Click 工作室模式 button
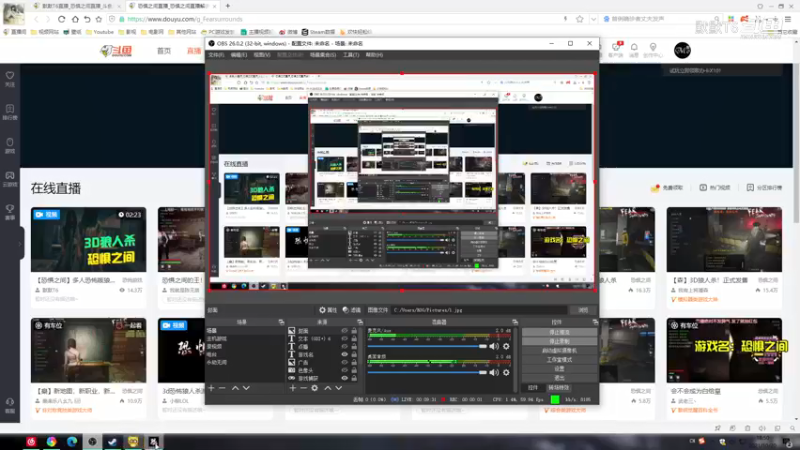Viewport: 800px width, 450px height. [559, 360]
